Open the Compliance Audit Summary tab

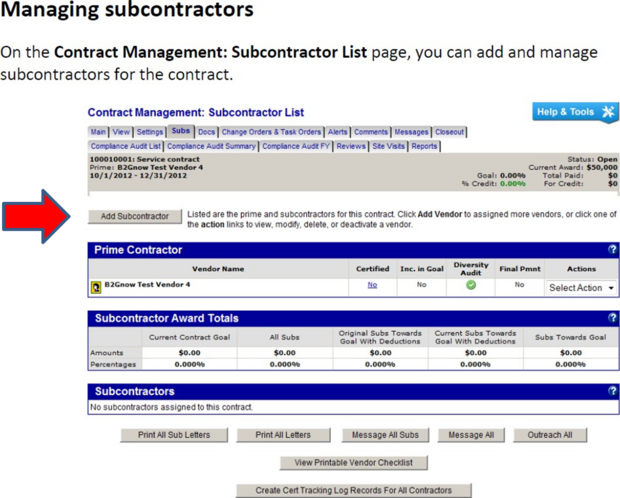click(212, 146)
